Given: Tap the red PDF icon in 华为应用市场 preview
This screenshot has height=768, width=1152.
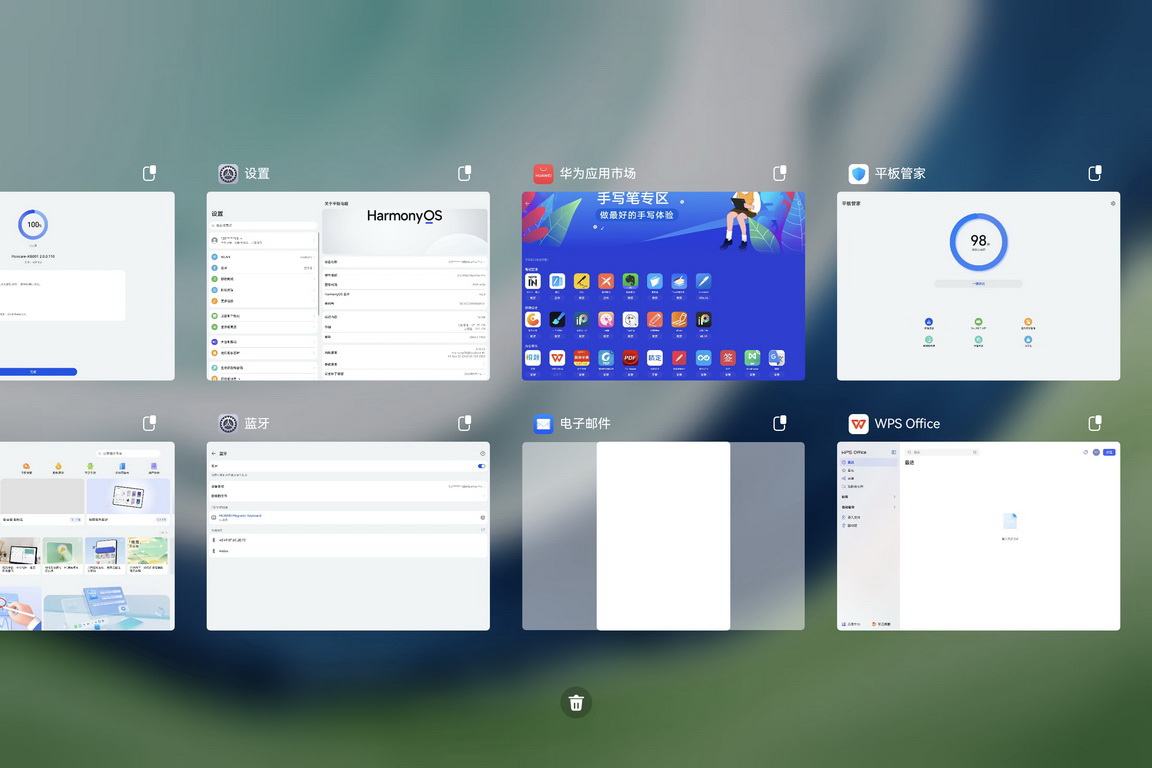Looking at the screenshot, I should point(630,358).
